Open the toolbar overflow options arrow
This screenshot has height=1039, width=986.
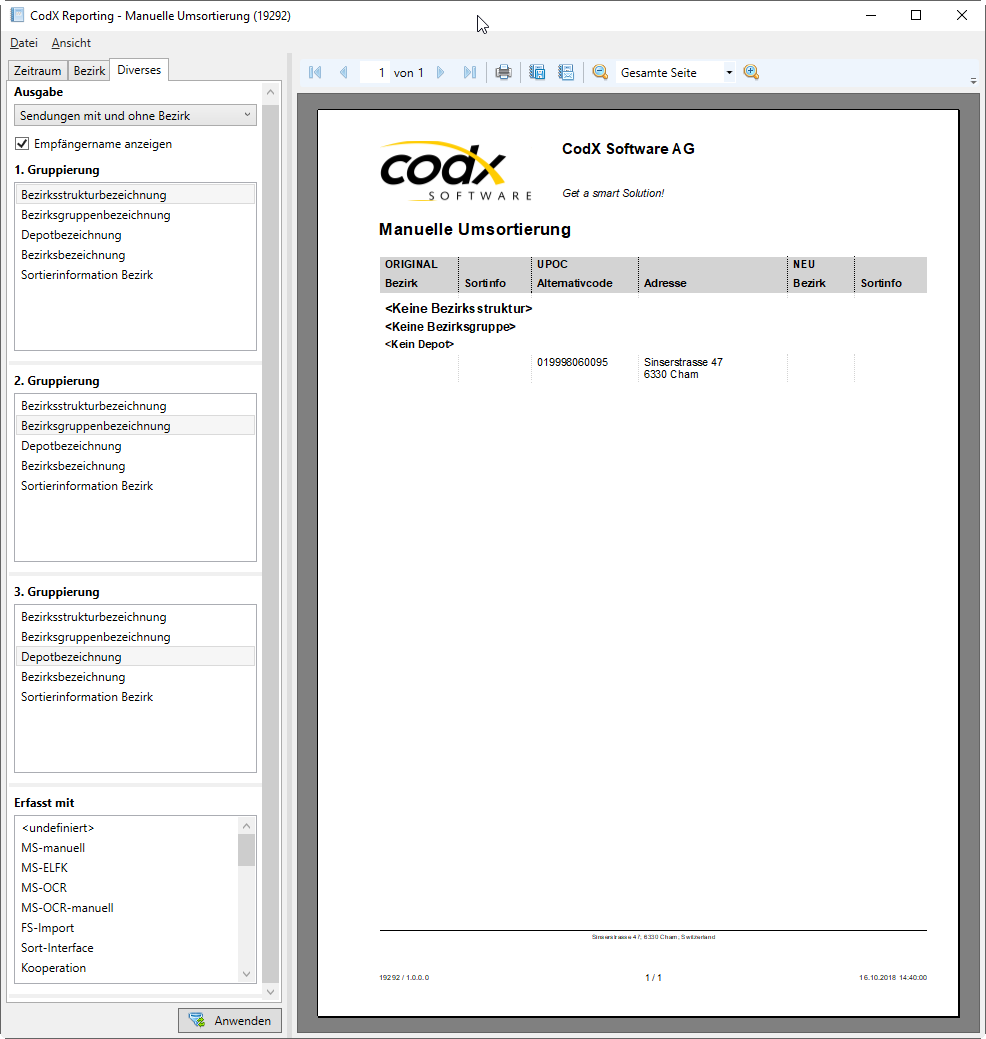[x=973, y=81]
